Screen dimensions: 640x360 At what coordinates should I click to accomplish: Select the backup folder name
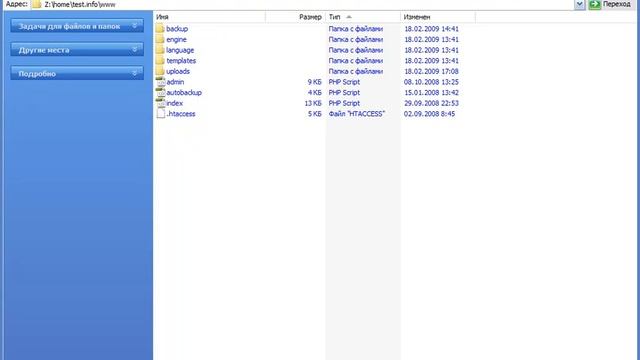click(177, 29)
